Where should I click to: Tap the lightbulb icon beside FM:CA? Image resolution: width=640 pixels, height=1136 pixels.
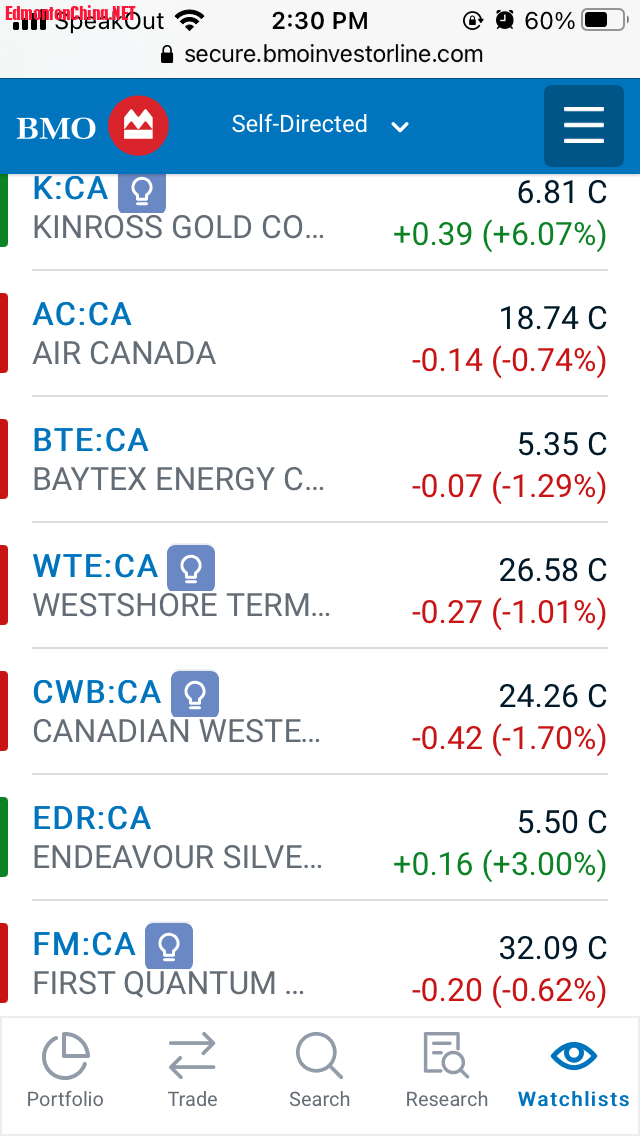[169, 946]
